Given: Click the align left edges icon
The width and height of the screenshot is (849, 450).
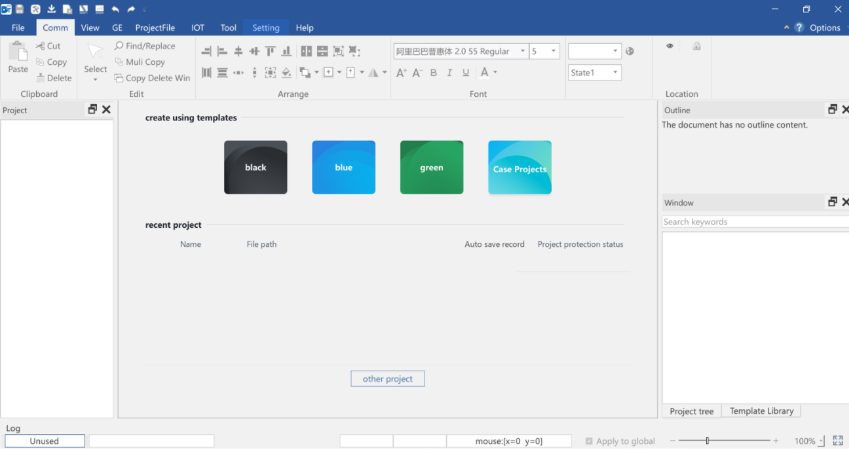Looking at the screenshot, I should point(222,51).
